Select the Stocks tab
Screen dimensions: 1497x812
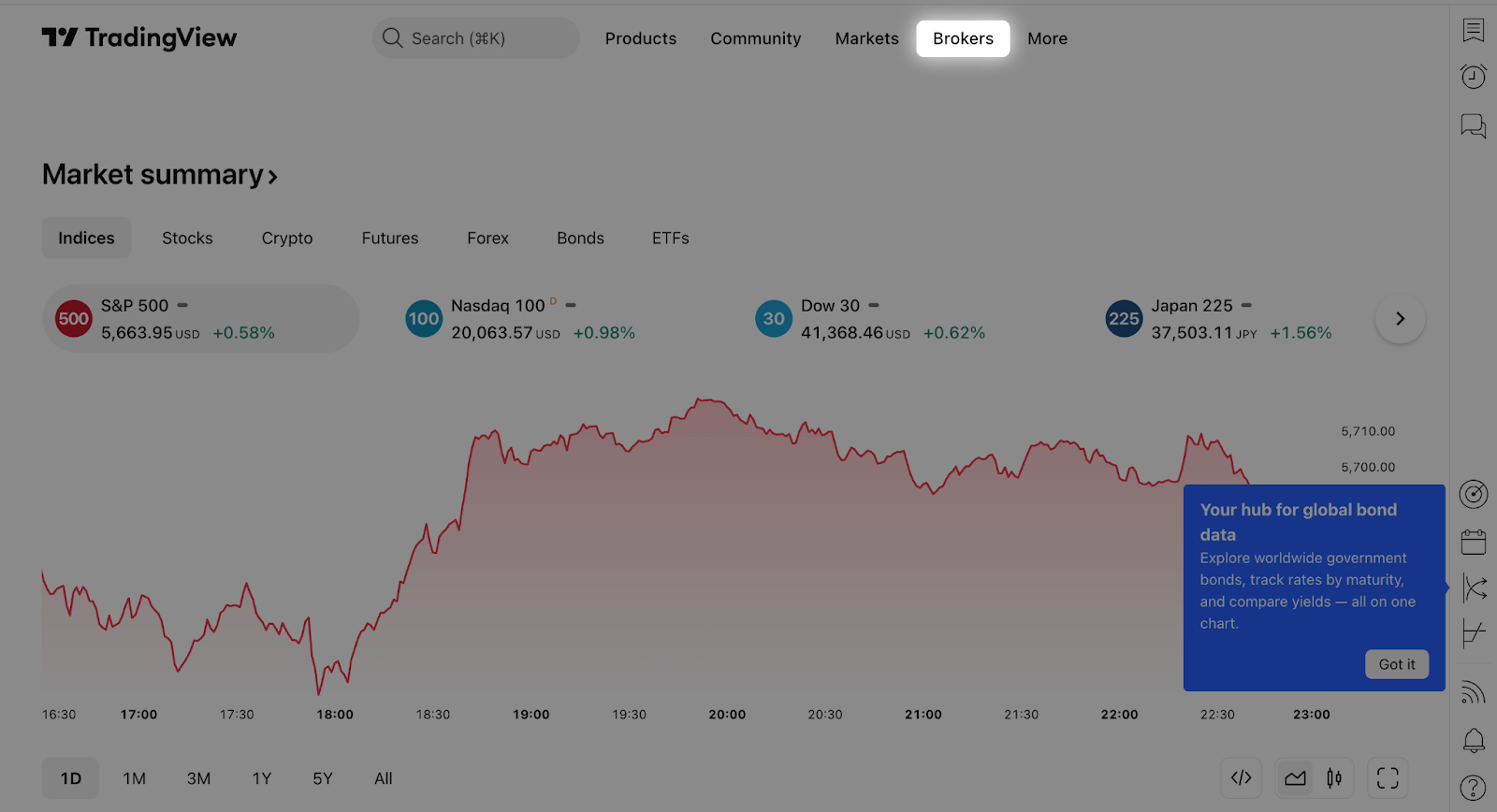187,238
